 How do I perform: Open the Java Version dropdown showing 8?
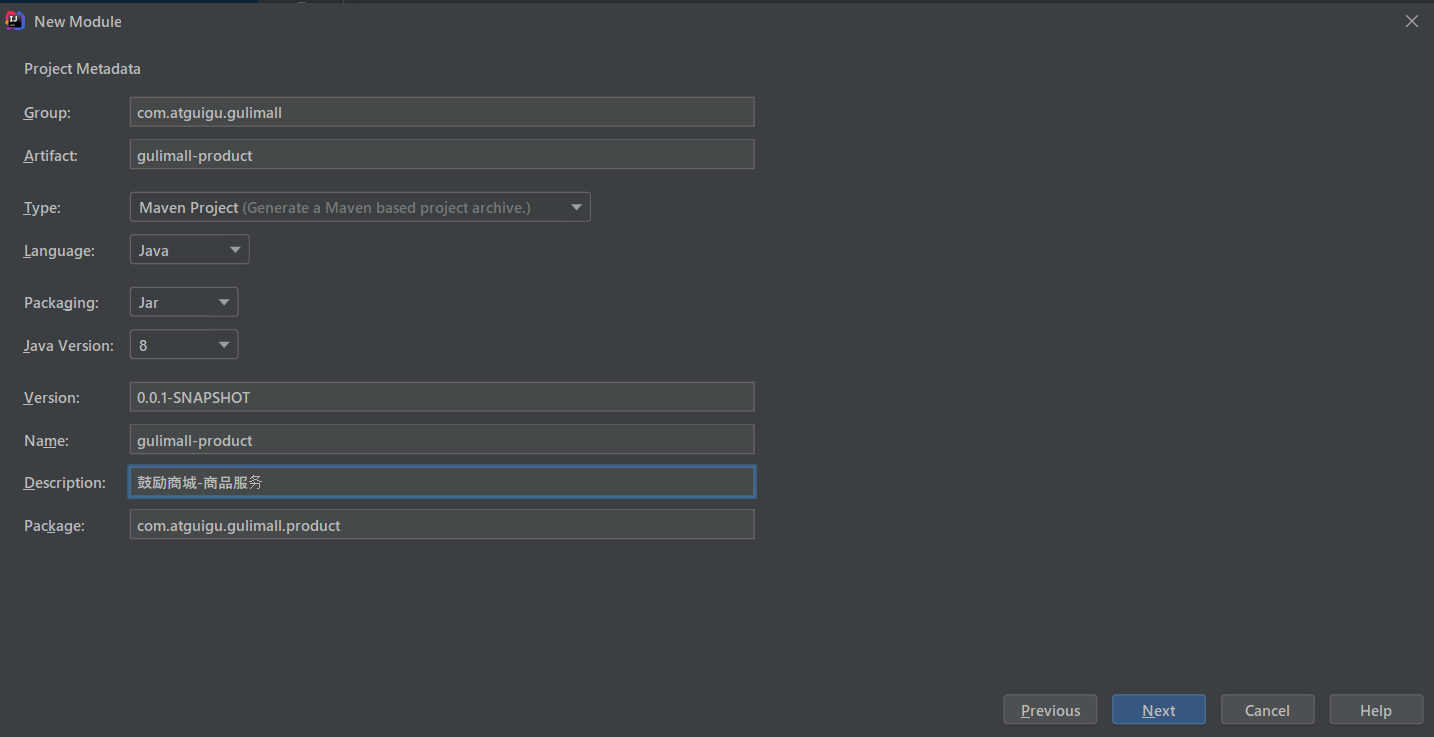pyautogui.click(x=184, y=345)
